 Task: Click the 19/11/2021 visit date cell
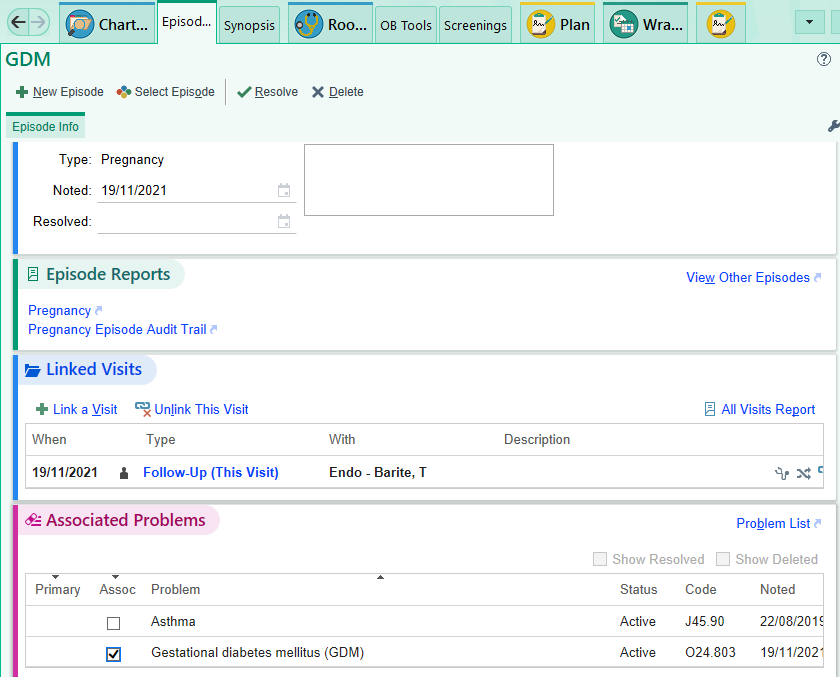[65, 472]
